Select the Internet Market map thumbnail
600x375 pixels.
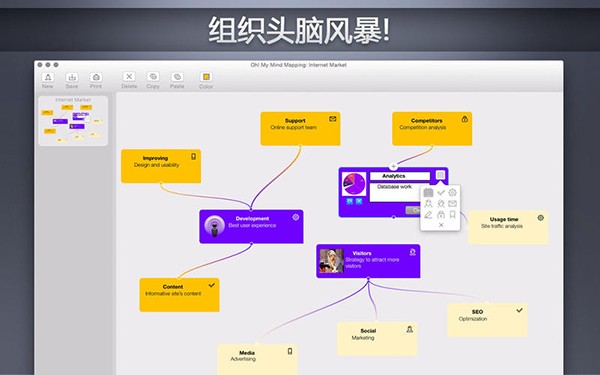coord(73,121)
